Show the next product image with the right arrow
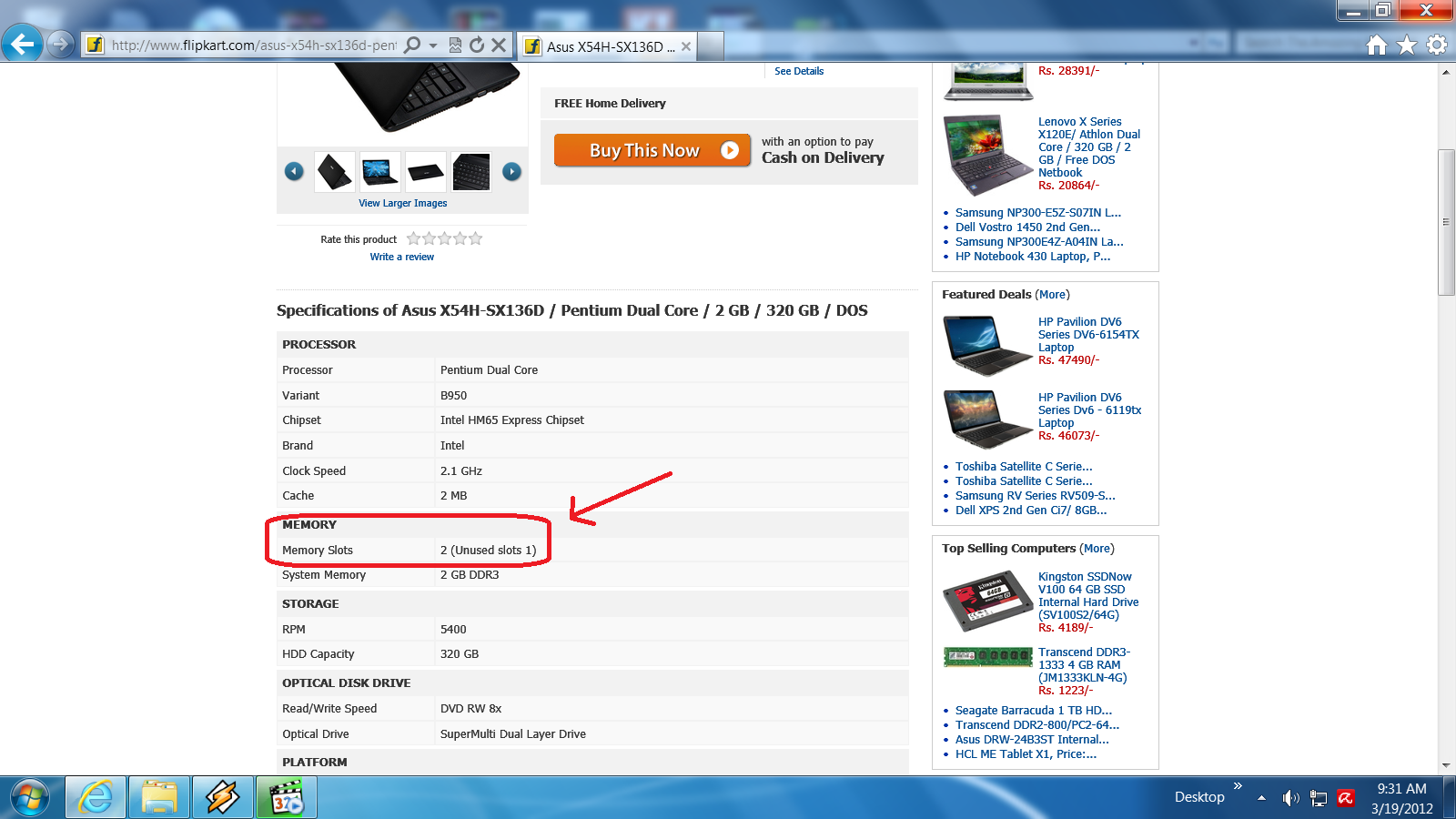This screenshot has height=819, width=1456. (x=512, y=171)
